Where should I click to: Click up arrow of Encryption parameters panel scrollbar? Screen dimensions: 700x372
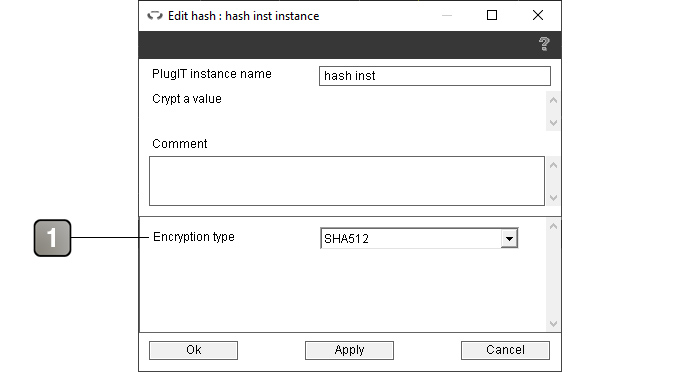click(553, 226)
